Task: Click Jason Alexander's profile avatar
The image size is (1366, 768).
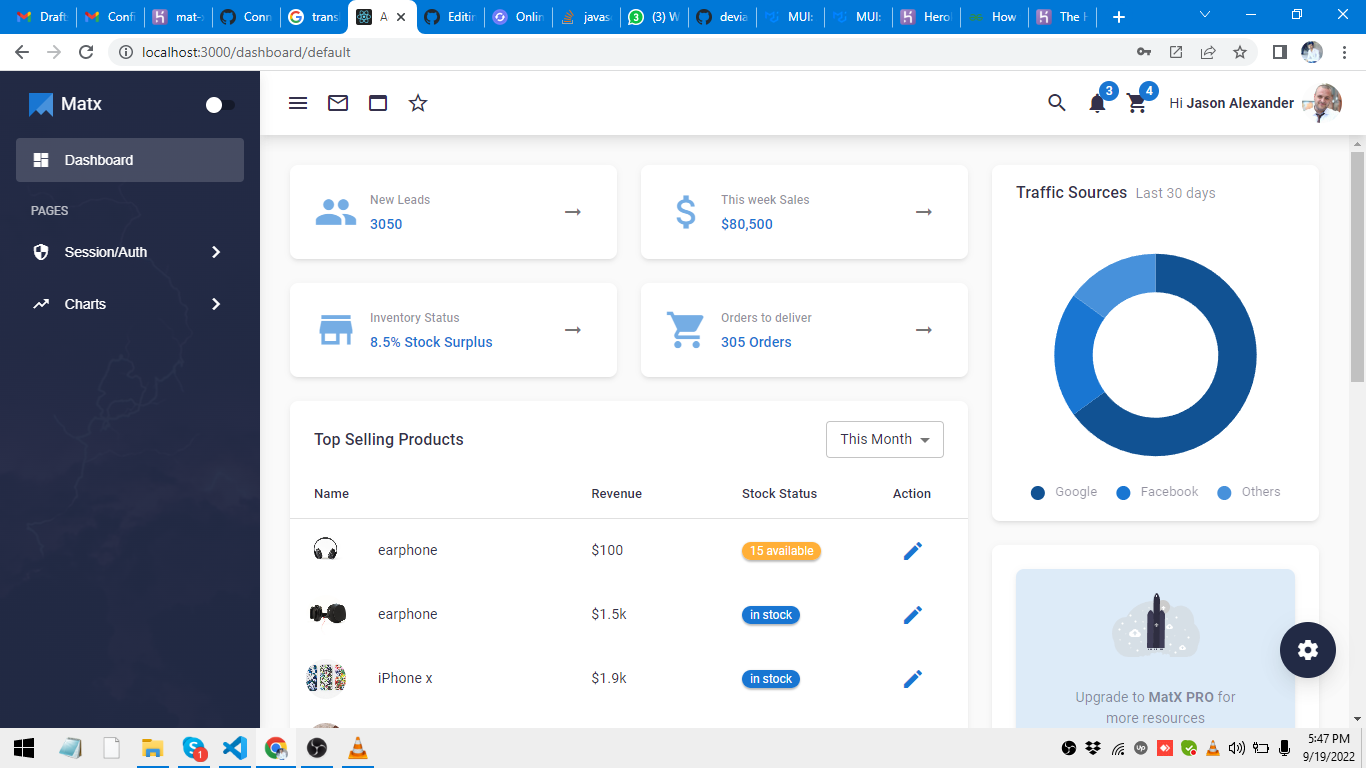Action: [1322, 102]
